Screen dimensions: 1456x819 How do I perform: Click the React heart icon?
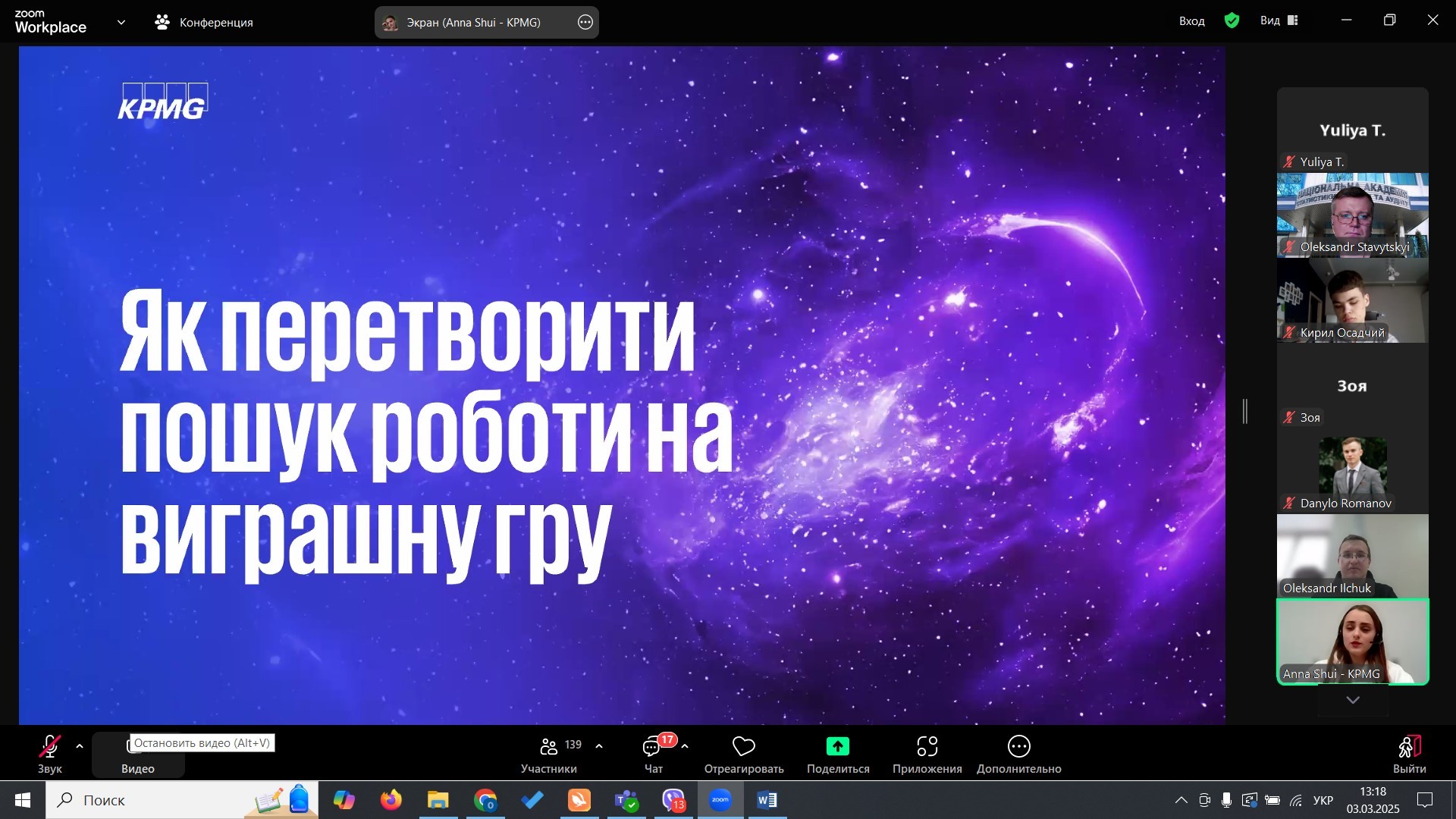click(743, 747)
